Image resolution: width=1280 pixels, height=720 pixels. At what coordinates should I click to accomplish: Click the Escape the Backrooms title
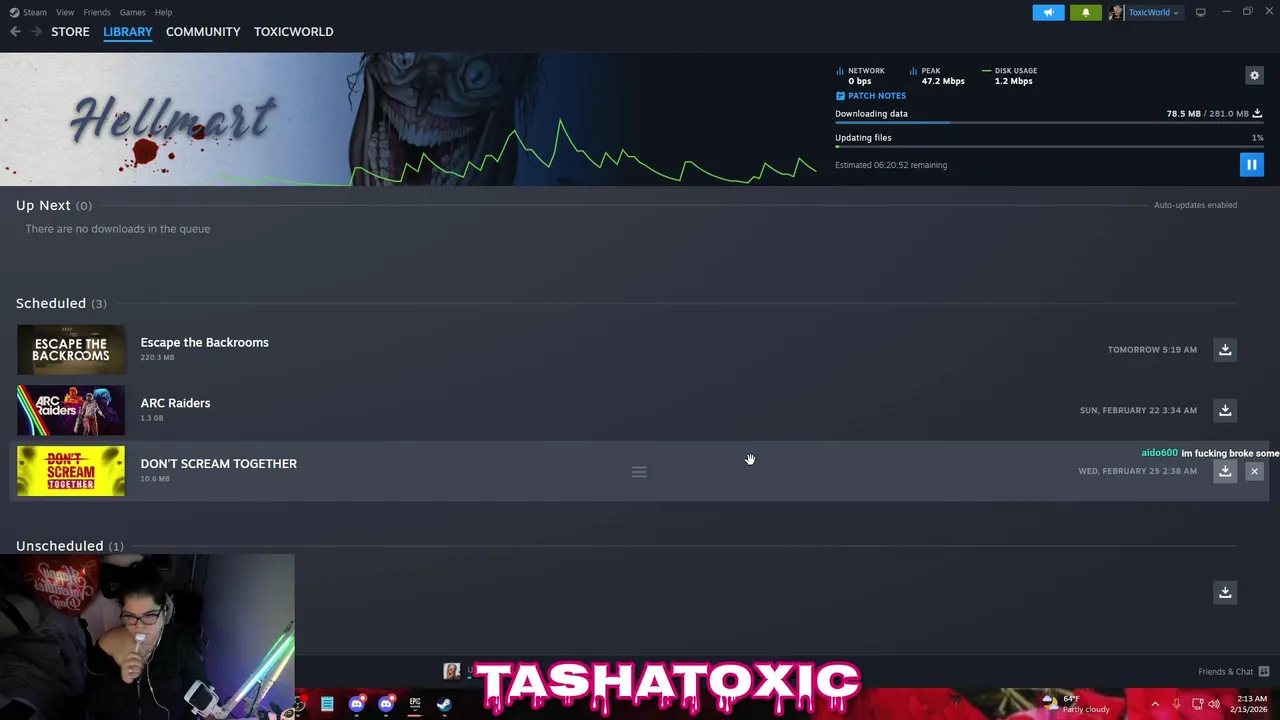tap(204, 342)
